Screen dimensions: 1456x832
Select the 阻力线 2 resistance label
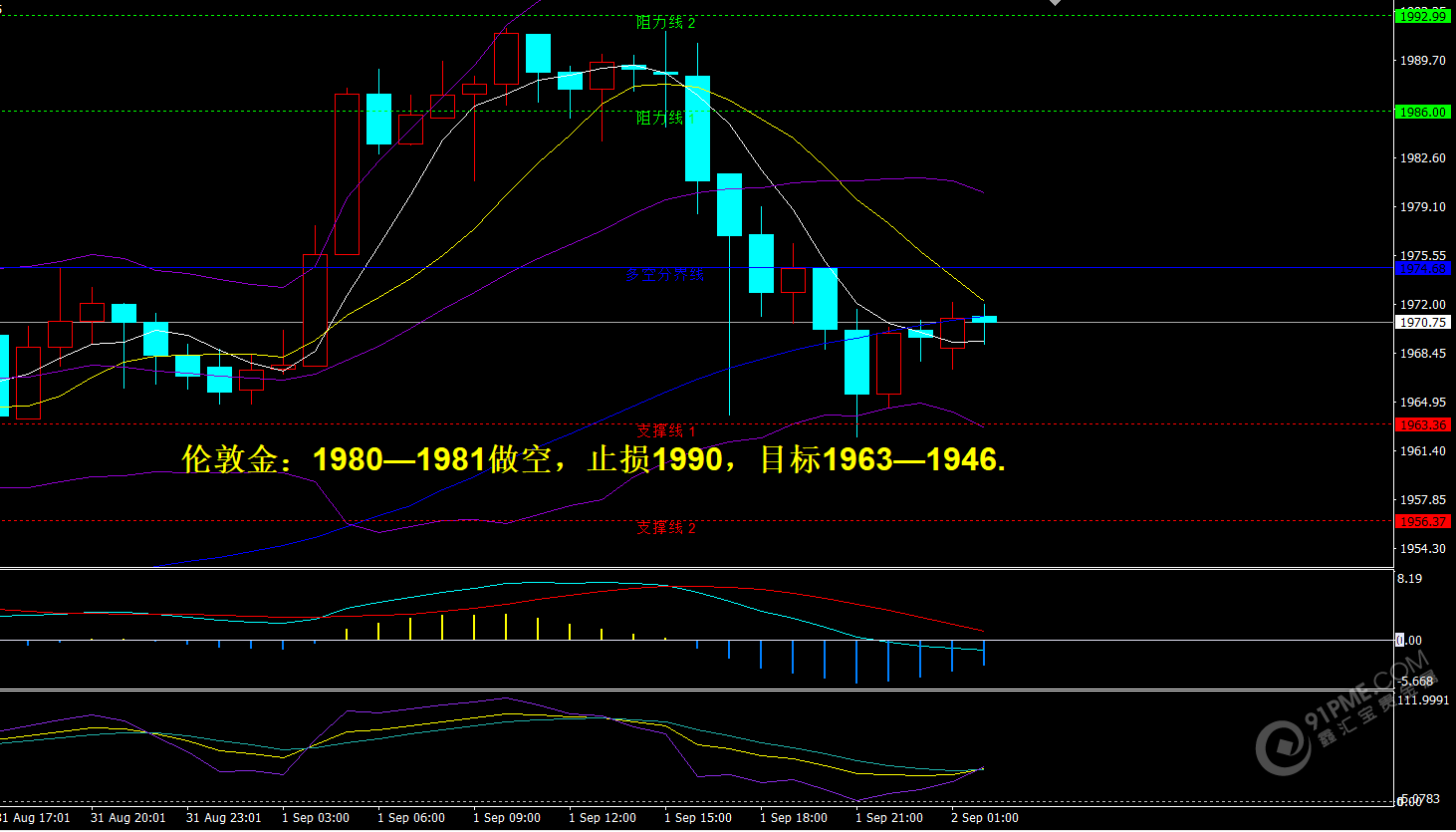(x=665, y=22)
